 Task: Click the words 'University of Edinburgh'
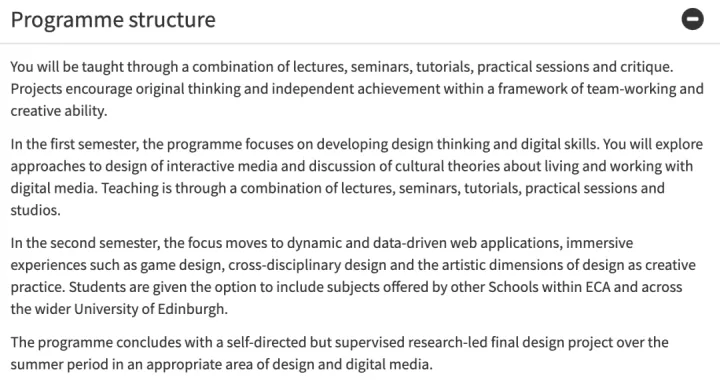pyautogui.click(x=150, y=309)
